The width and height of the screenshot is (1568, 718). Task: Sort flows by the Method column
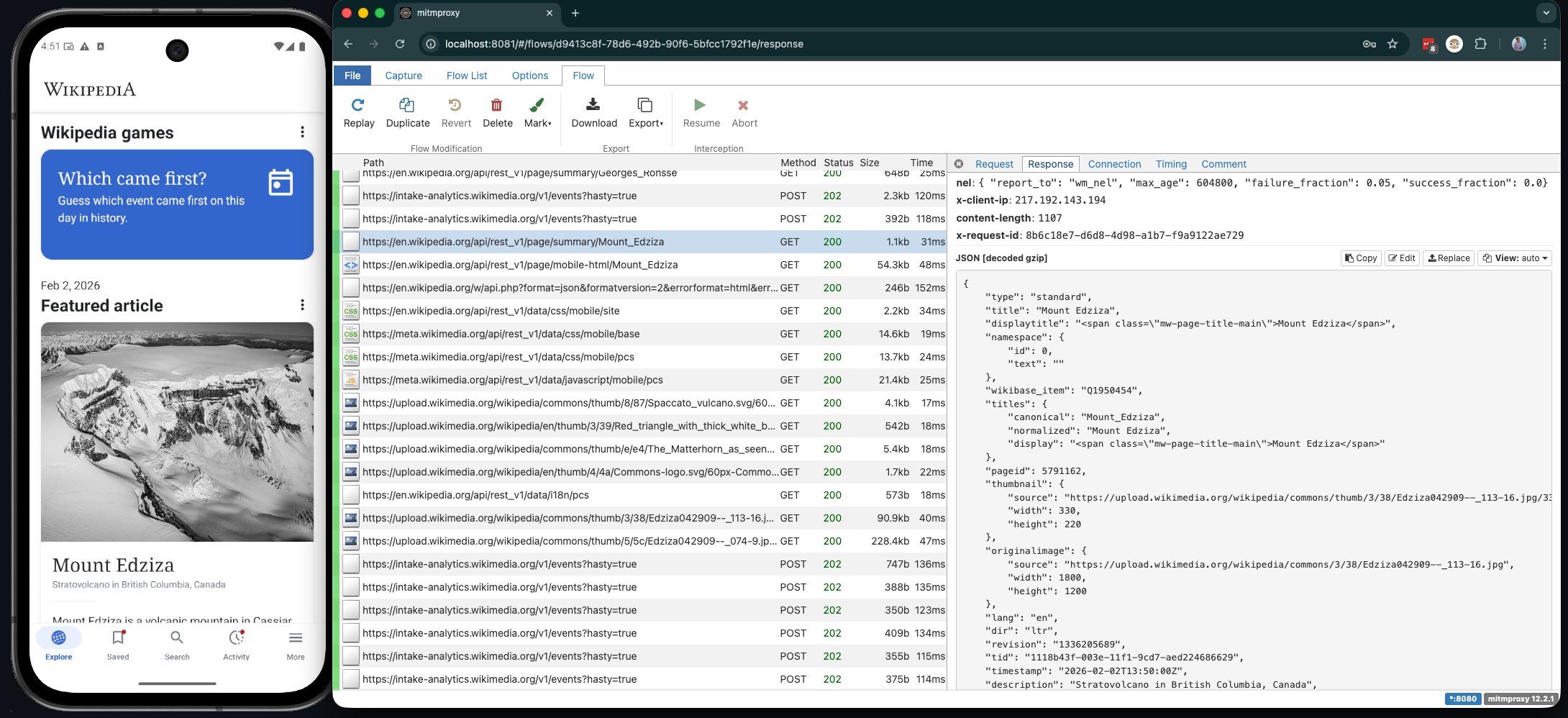(798, 163)
